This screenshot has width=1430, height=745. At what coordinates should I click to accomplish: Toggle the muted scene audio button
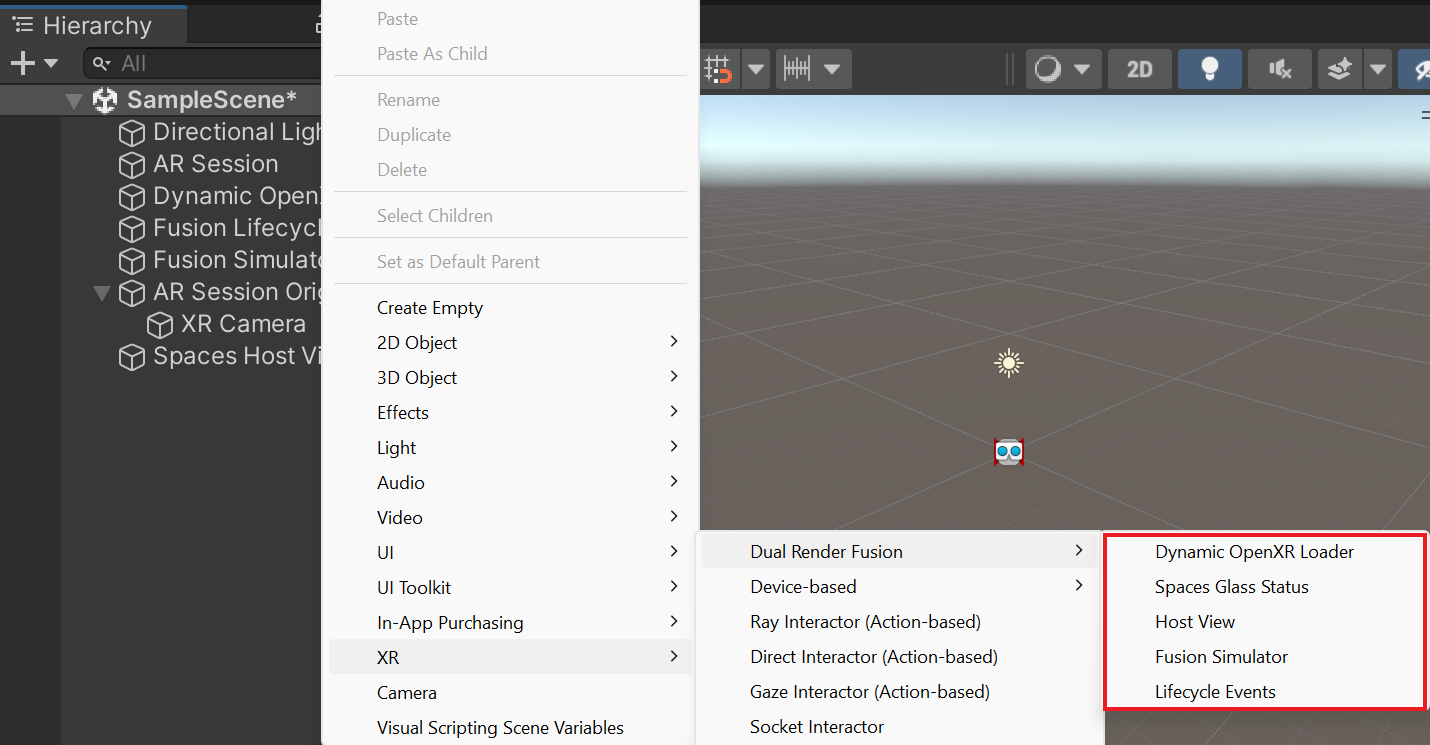click(1280, 69)
